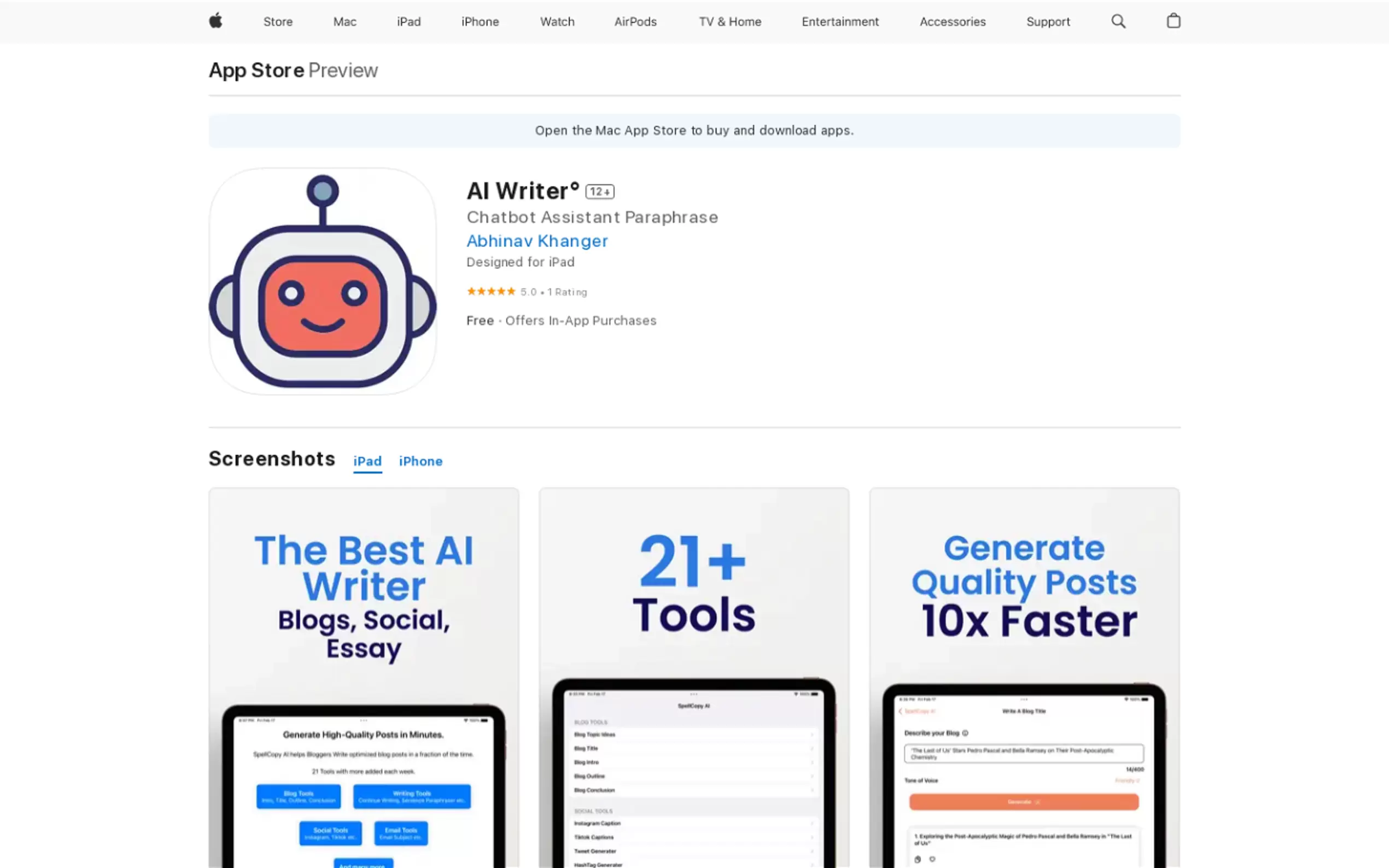Click the 'Screenshots' heading

[272, 459]
